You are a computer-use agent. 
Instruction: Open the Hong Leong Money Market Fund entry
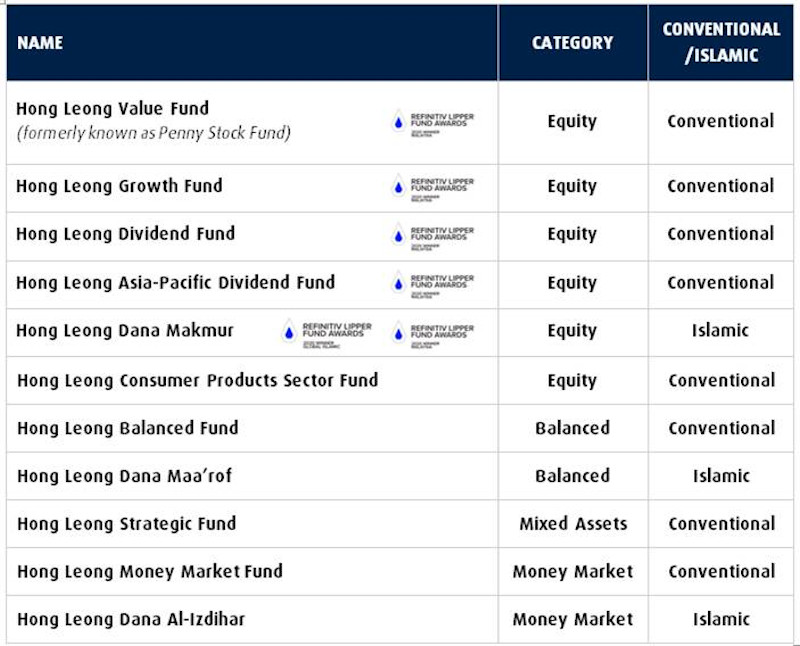[149, 572]
